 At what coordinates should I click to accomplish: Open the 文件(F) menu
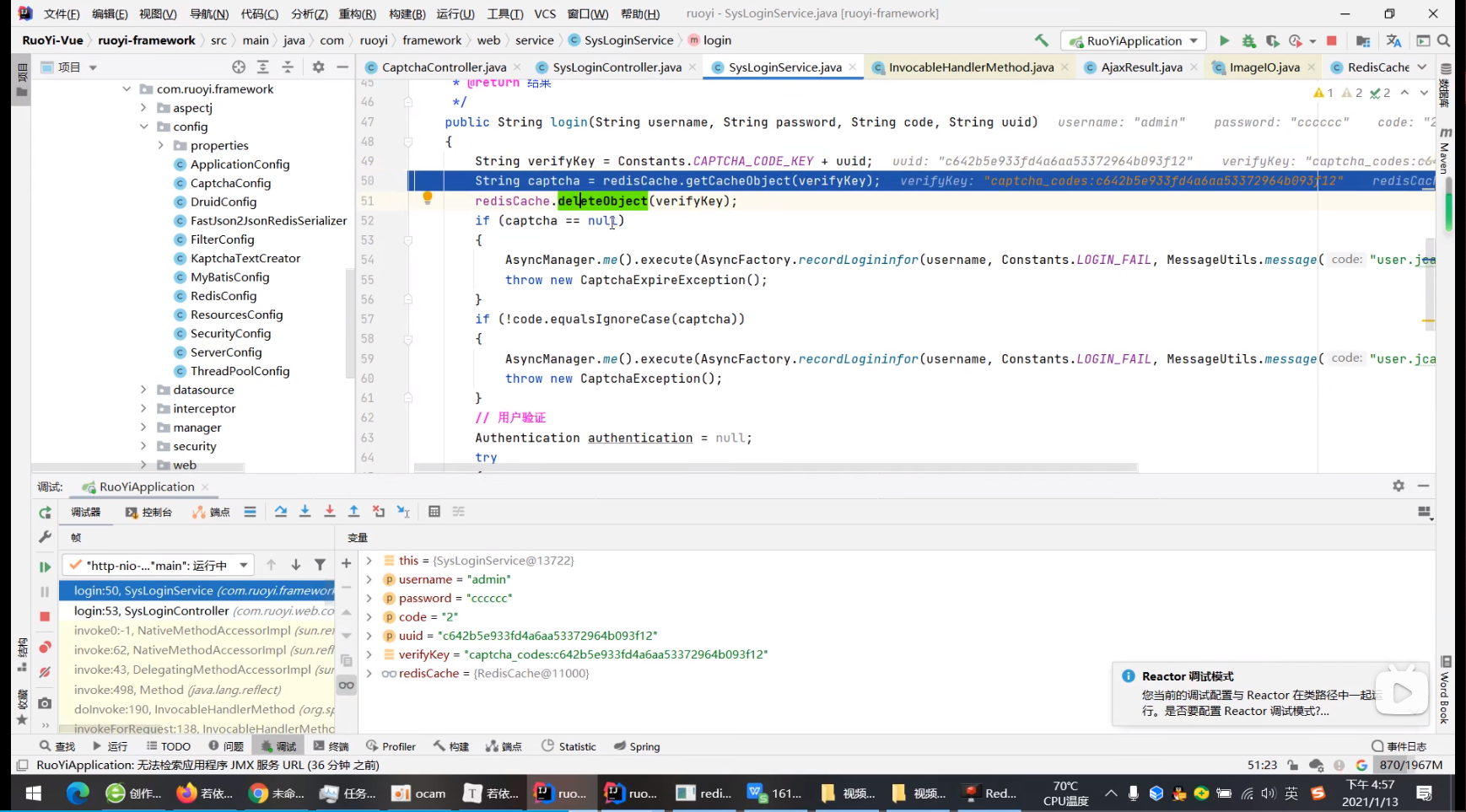(62, 13)
